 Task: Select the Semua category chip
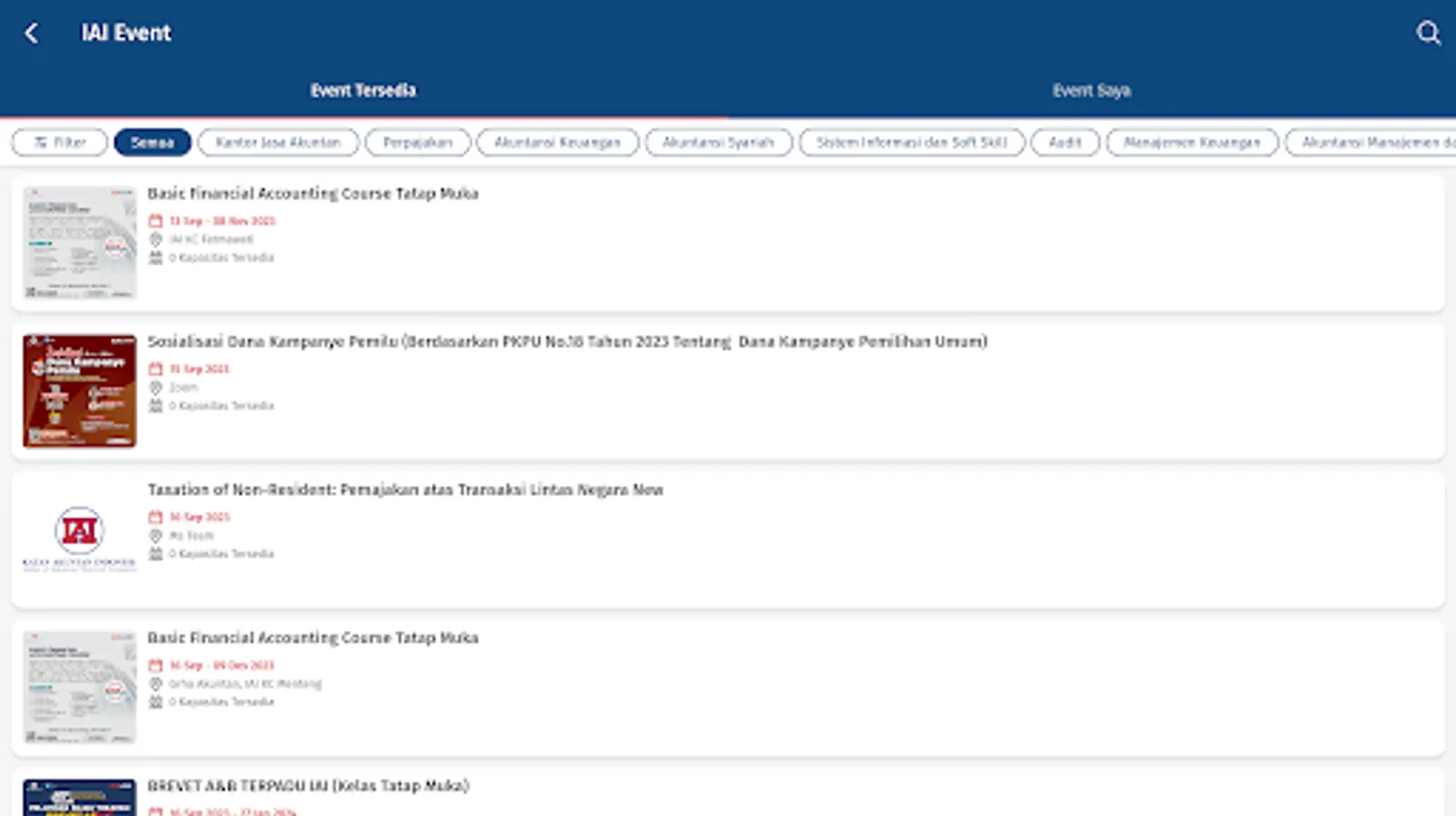click(x=152, y=142)
